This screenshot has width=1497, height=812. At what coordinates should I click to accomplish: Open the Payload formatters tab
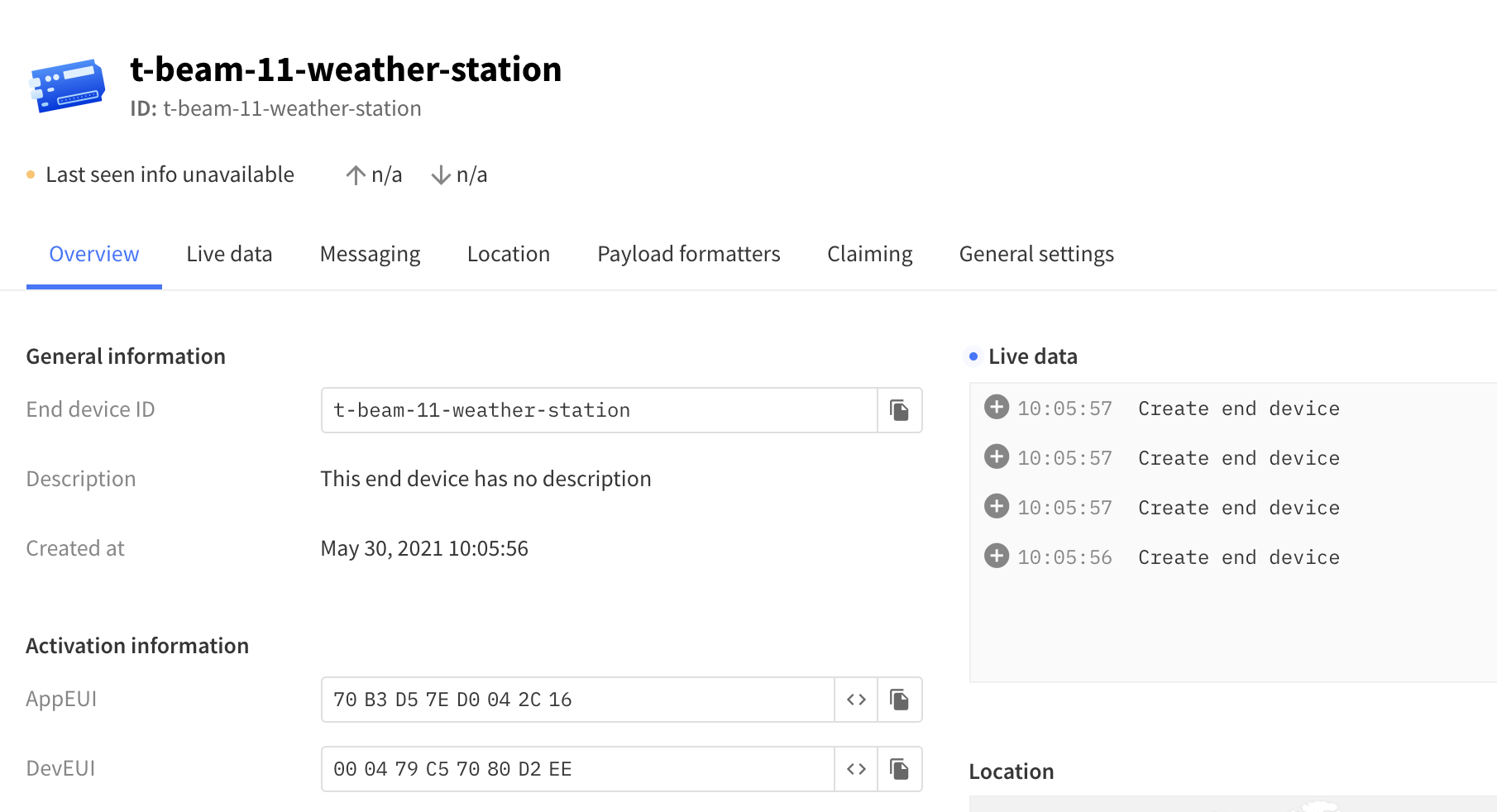pos(688,255)
